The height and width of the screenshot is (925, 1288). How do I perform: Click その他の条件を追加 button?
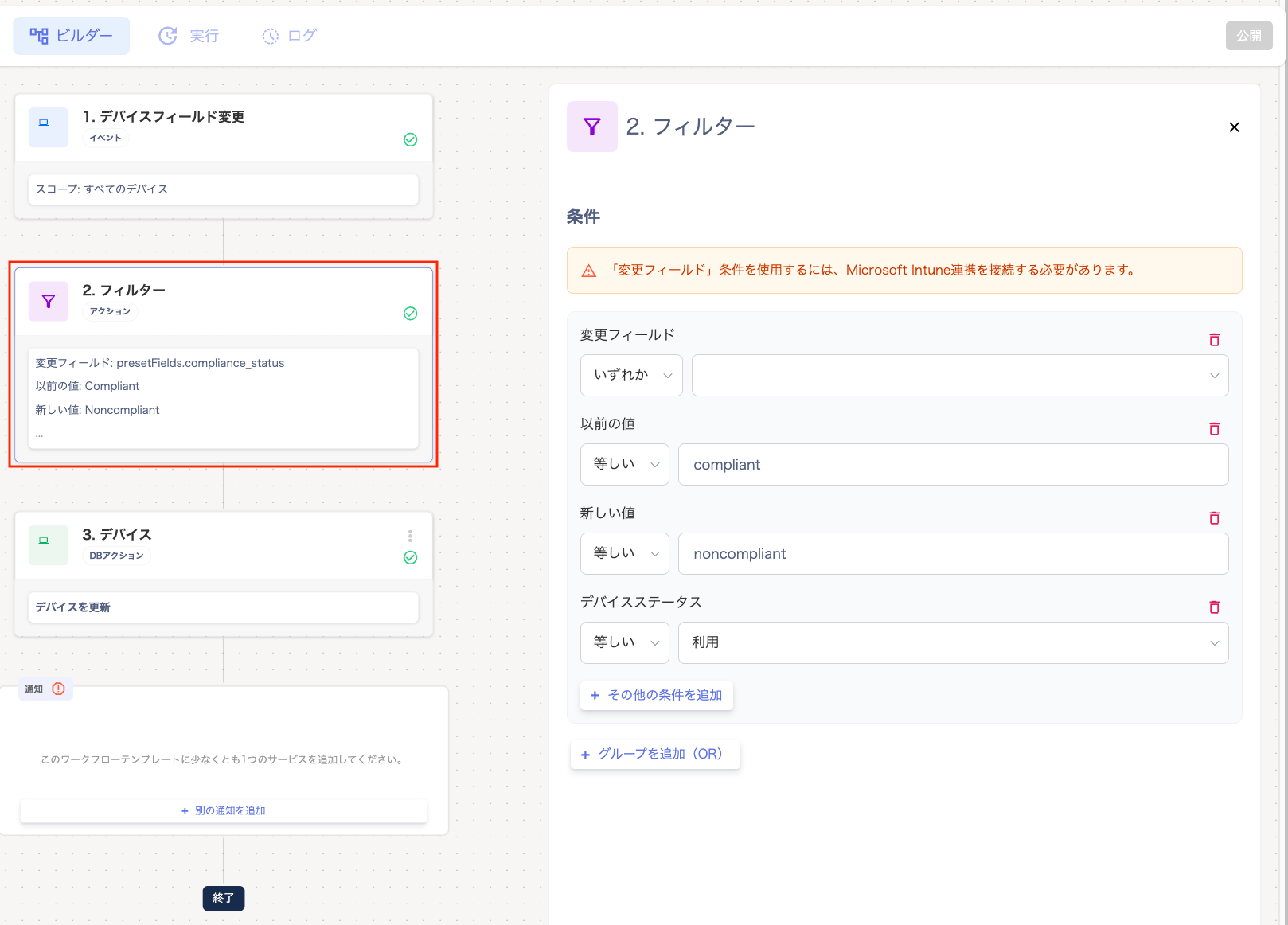click(x=657, y=695)
